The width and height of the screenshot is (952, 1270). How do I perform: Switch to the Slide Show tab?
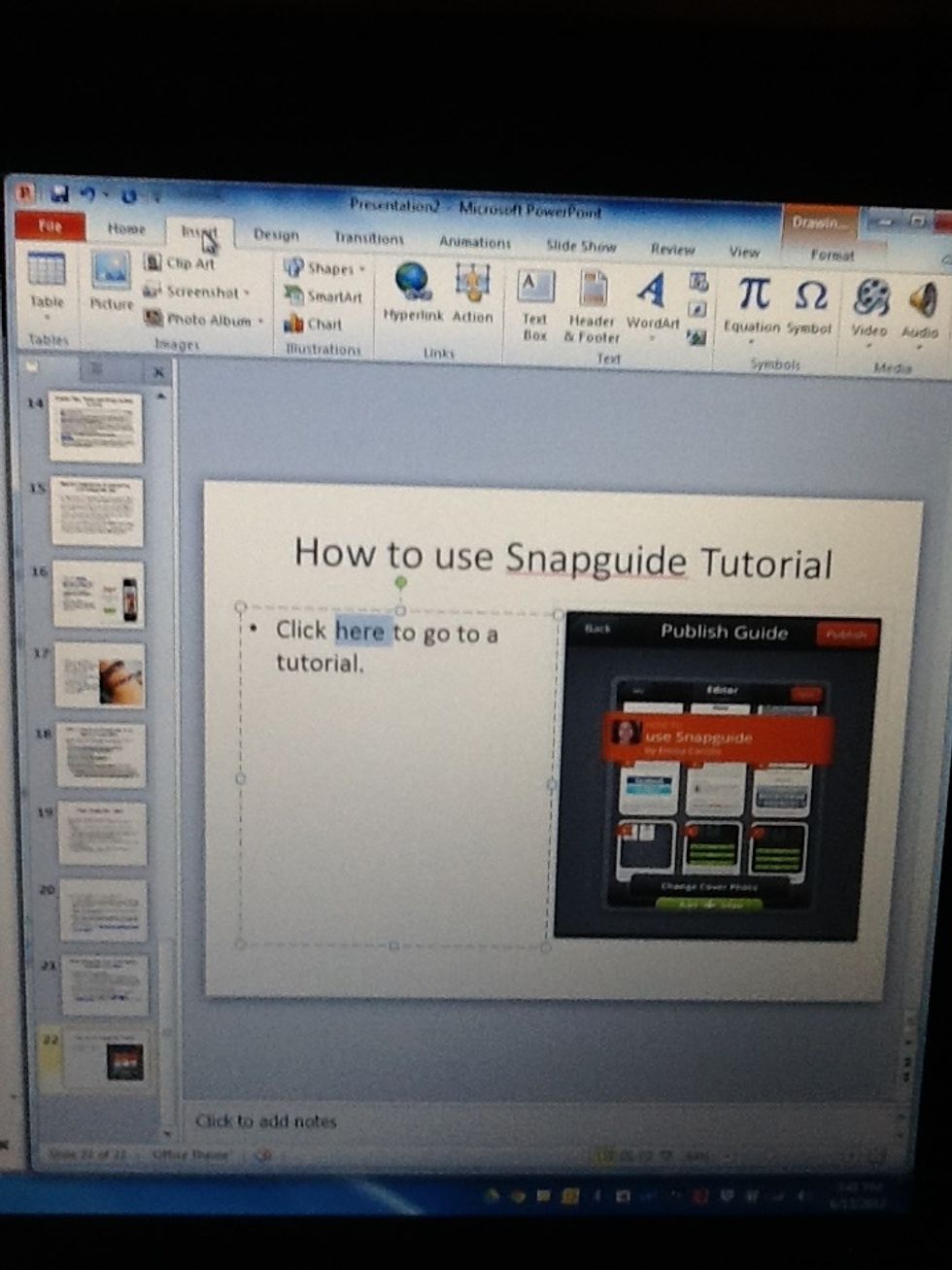(581, 246)
